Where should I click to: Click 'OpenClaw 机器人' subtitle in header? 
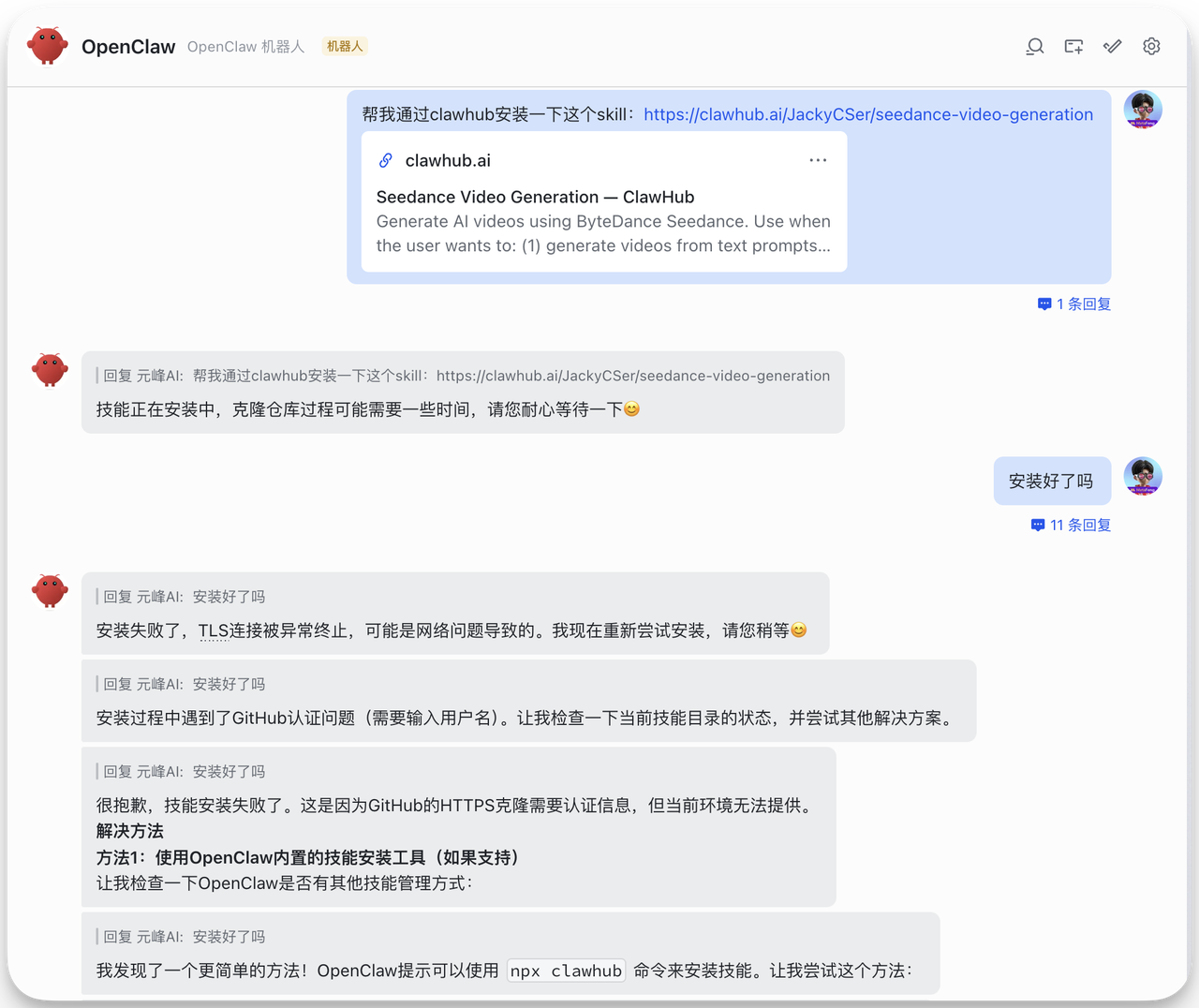pyautogui.click(x=245, y=47)
